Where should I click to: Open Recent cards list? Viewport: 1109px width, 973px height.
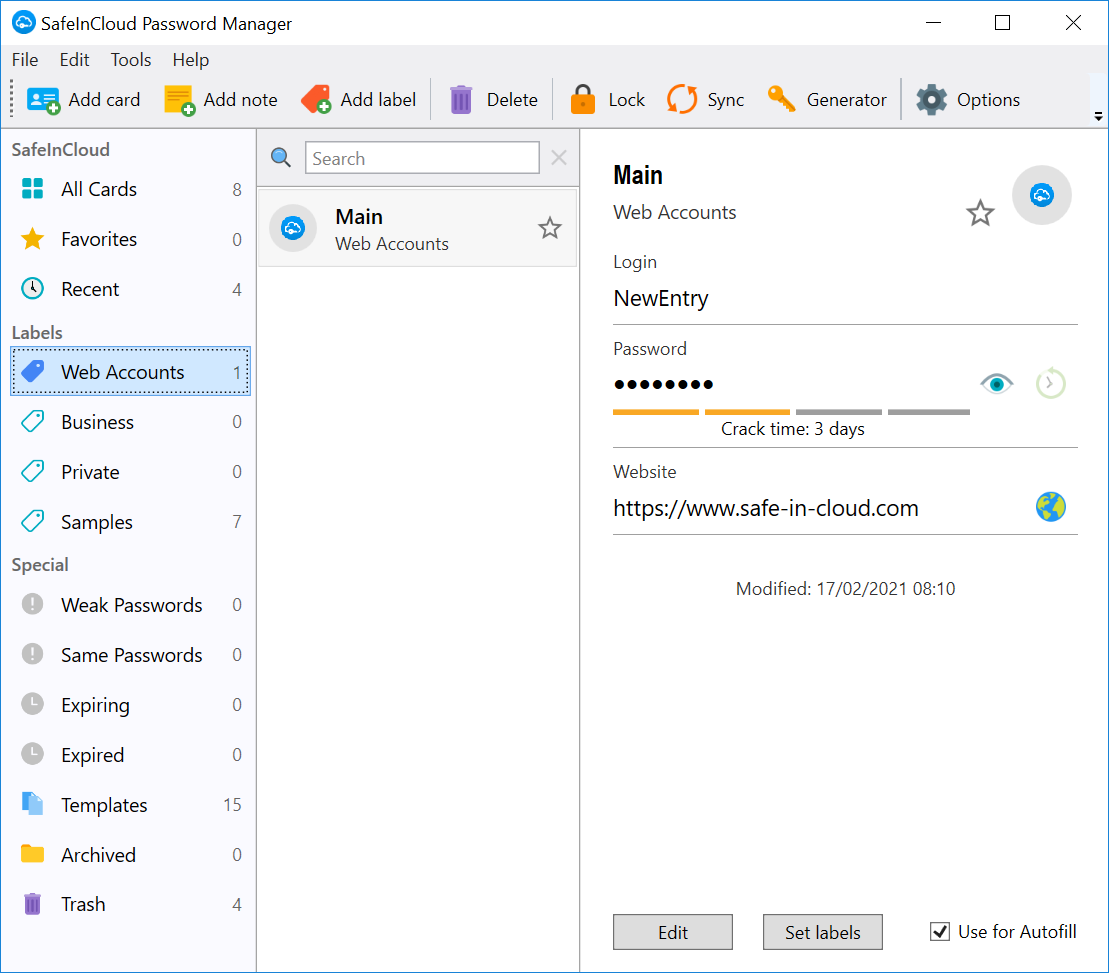(x=130, y=289)
